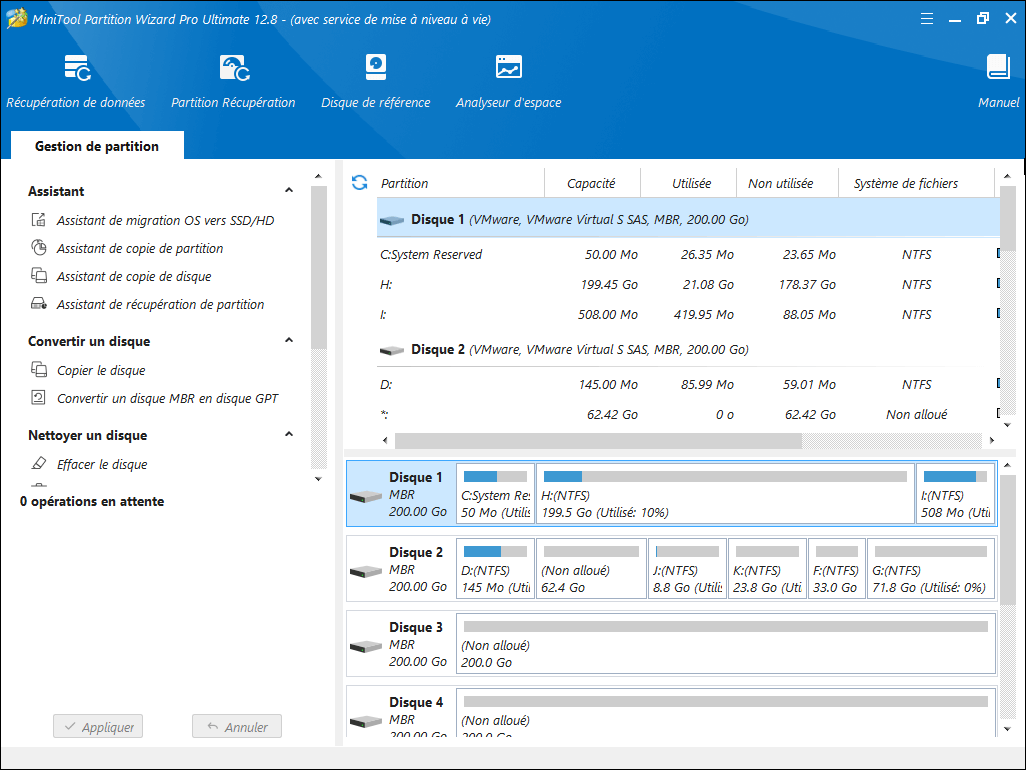Switch to the Gestion de partition tab
Screen dimensions: 1026x770
(x=96, y=145)
